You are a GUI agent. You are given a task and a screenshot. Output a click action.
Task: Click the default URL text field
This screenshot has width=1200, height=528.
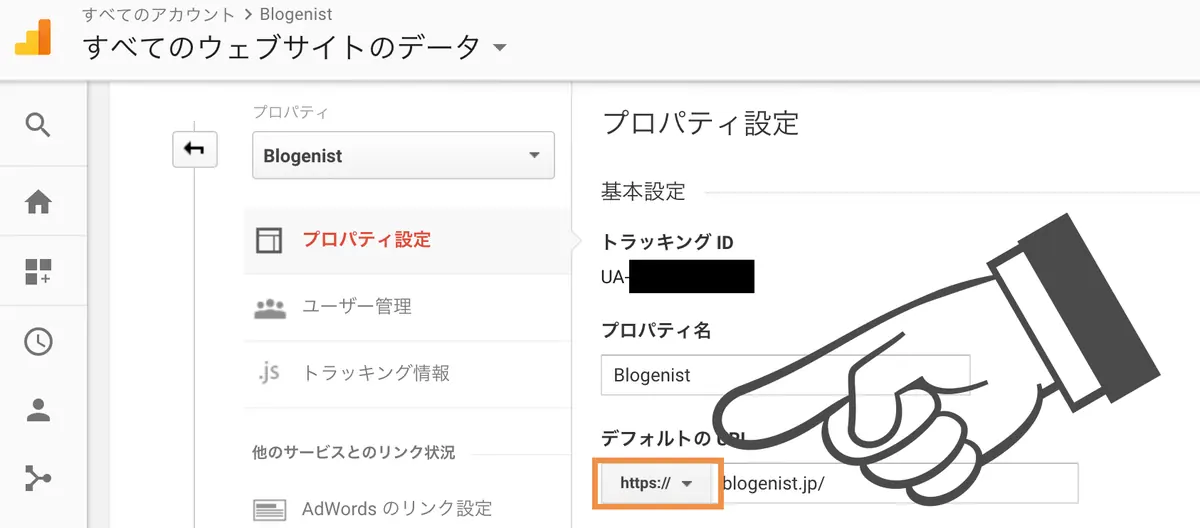point(898,483)
